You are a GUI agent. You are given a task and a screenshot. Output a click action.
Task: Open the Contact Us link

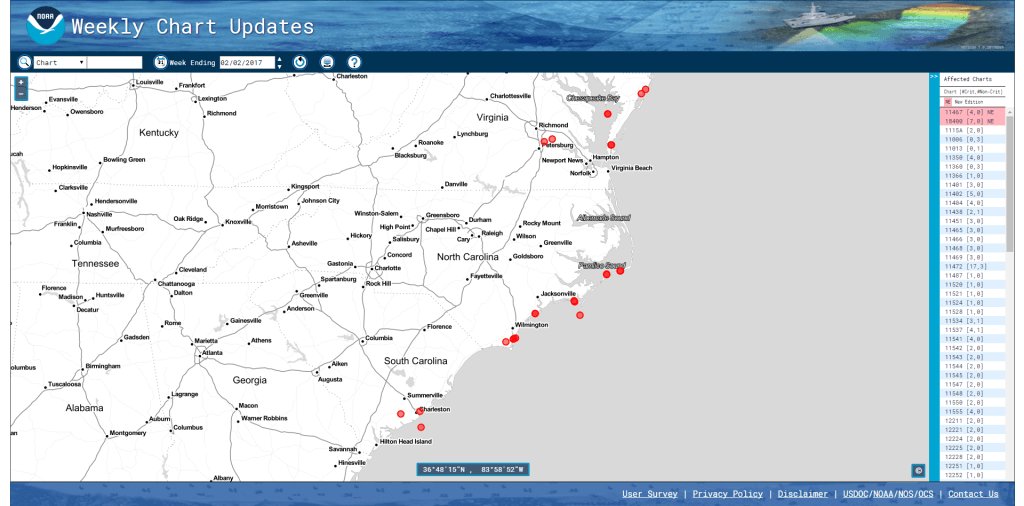coord(973,494)
